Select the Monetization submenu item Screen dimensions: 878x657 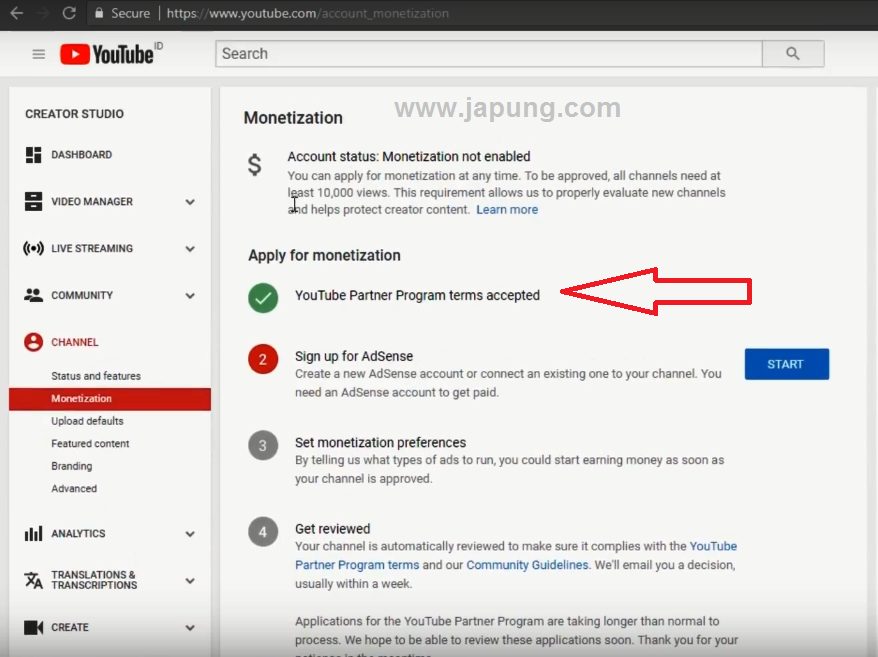110,399
